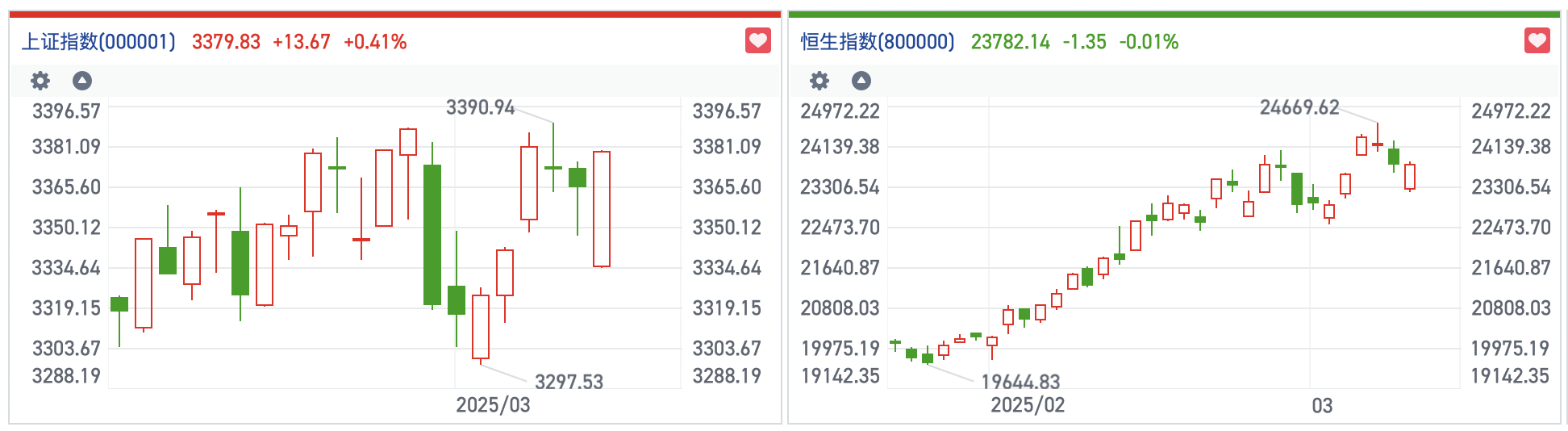Toggle favorite heart for 恒生指数
This screenshot has height=431, width=1568.
coord(1537,40)
